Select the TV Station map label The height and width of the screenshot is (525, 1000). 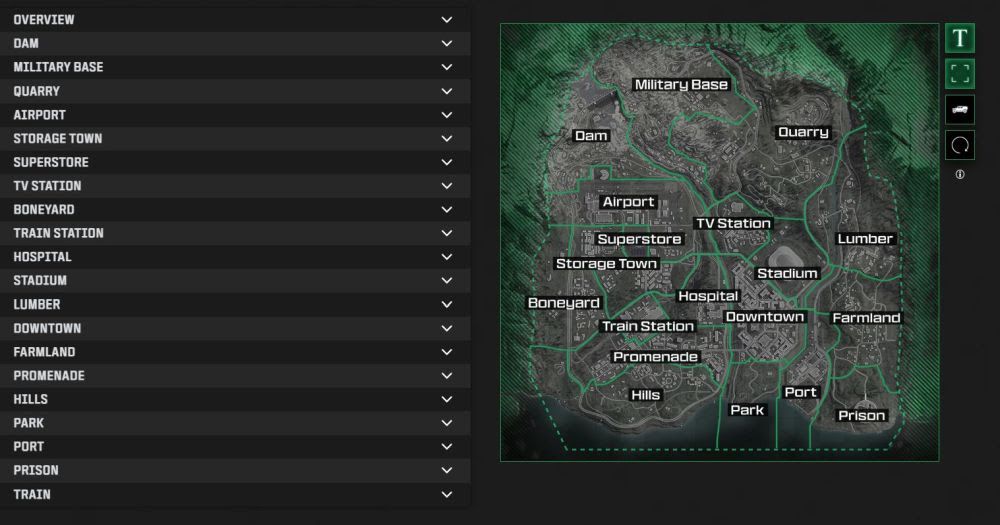(733, 223)
